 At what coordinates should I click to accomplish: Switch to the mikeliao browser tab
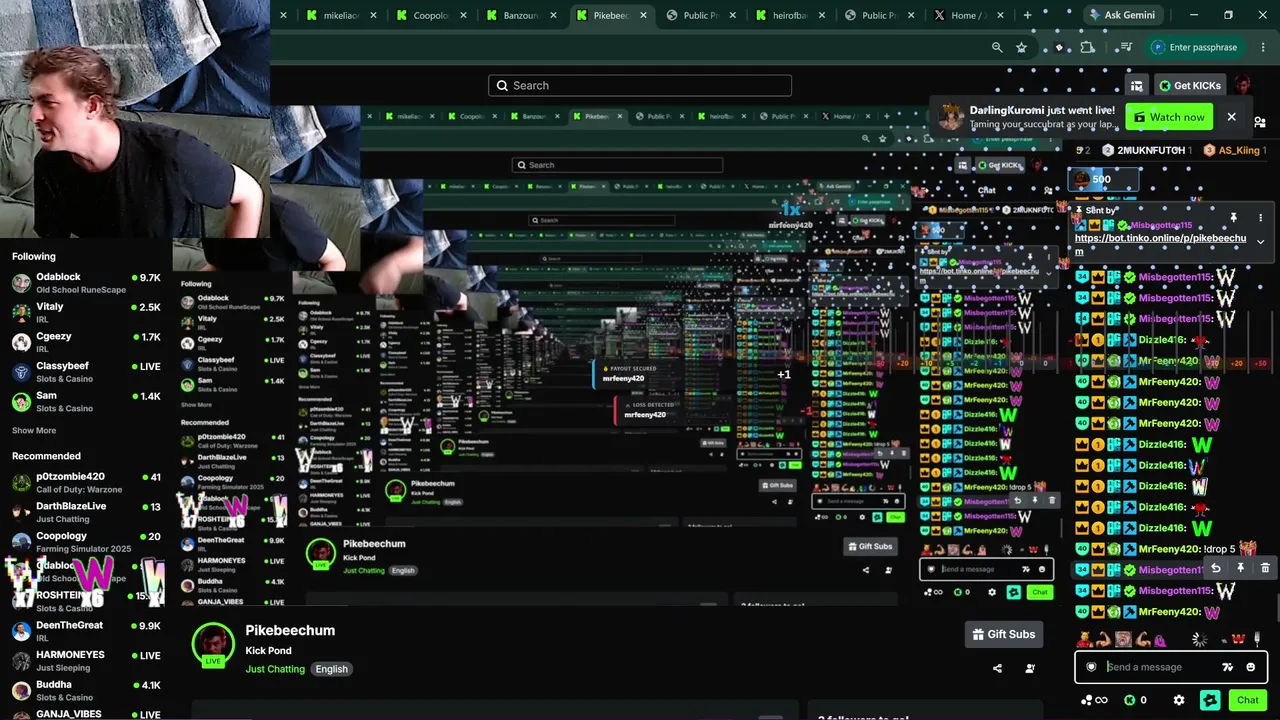click(343, 15)
